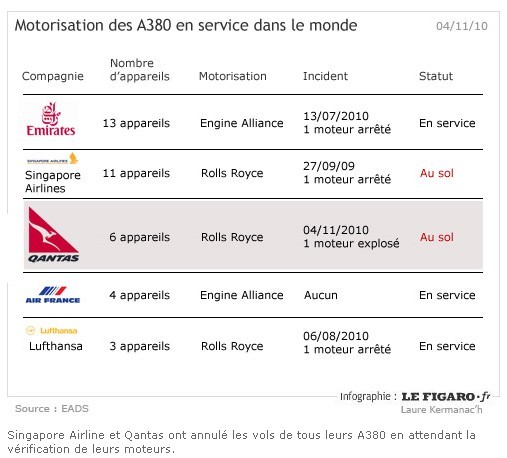The image size is (507, 458).
Task: Click the Source : EADS text
Action: click(52, 409)
